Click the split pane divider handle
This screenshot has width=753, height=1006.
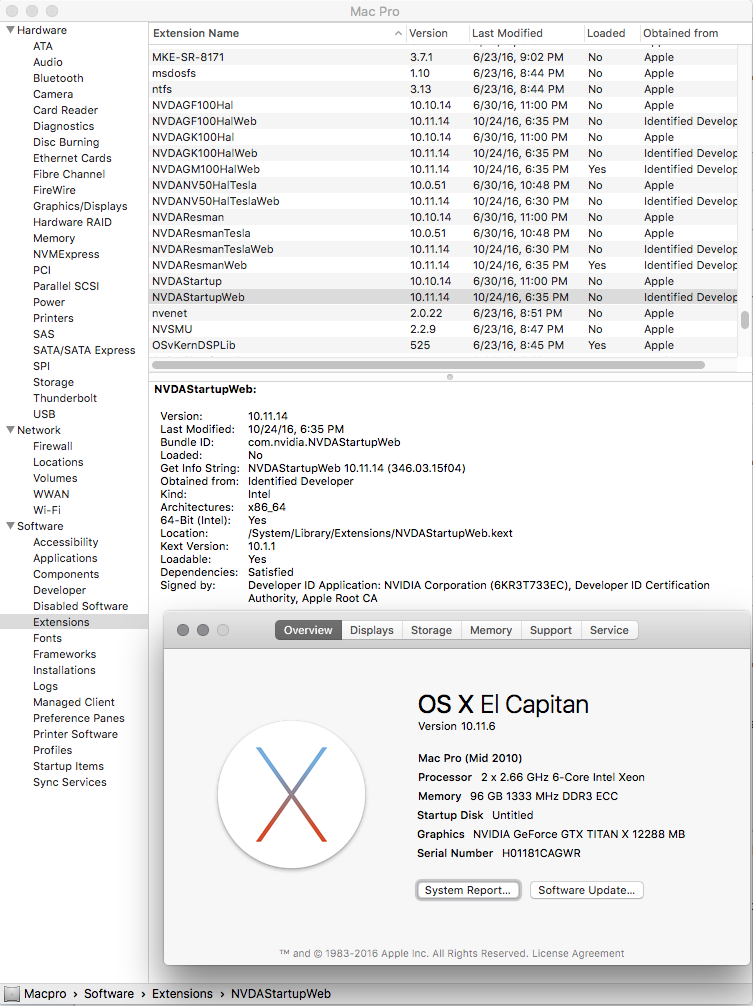click(450, 377)
